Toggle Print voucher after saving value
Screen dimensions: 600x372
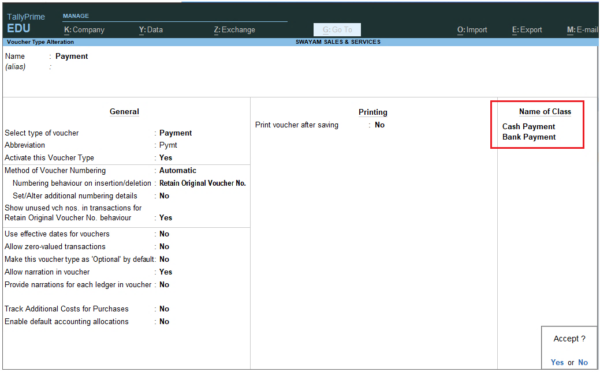pyautogui.click(x=380, y=125)
